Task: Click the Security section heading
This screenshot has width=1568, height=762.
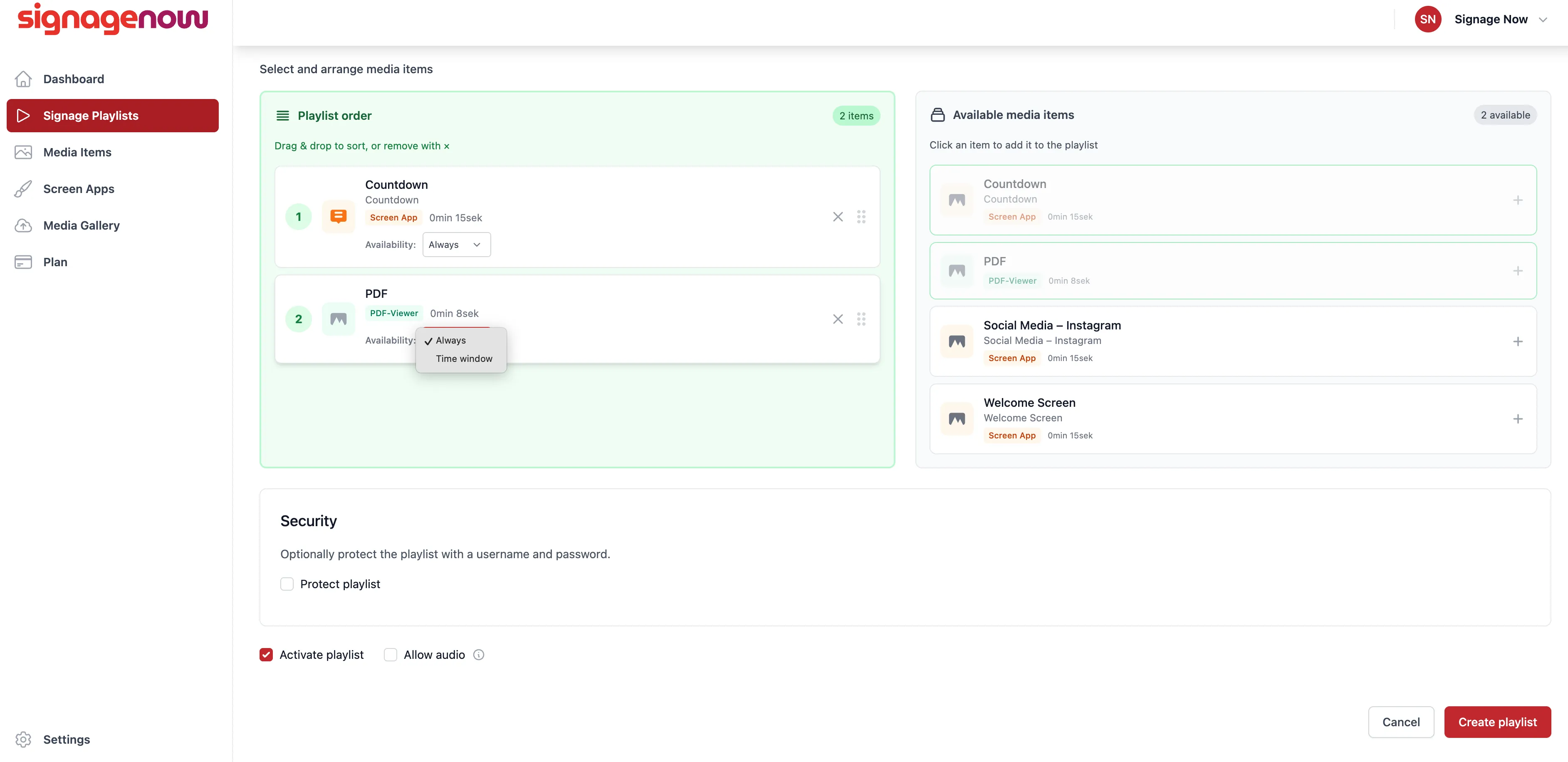Action: pyautogui.click(x=309, y=521)
